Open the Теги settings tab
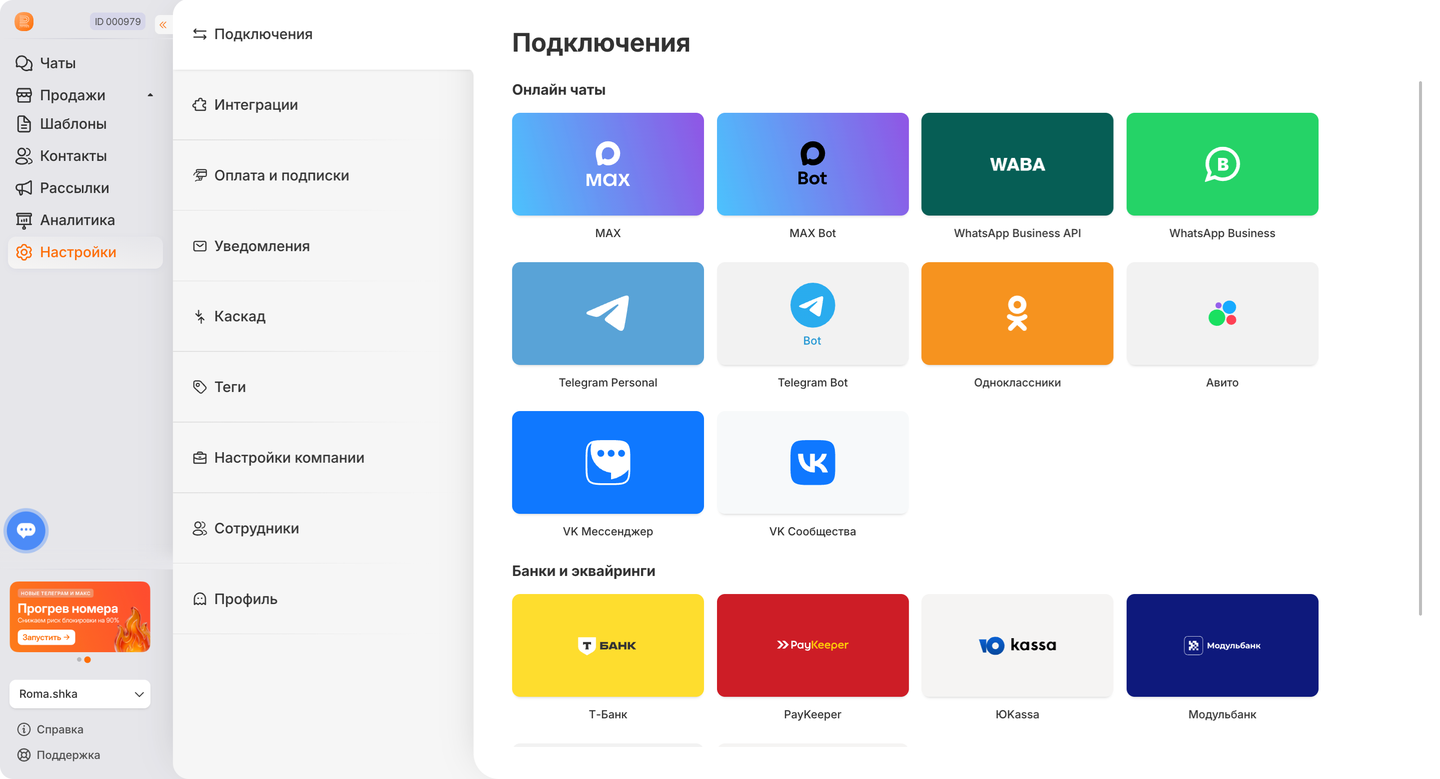This screenshot has height=779, width=1440. tap(323, 387)
